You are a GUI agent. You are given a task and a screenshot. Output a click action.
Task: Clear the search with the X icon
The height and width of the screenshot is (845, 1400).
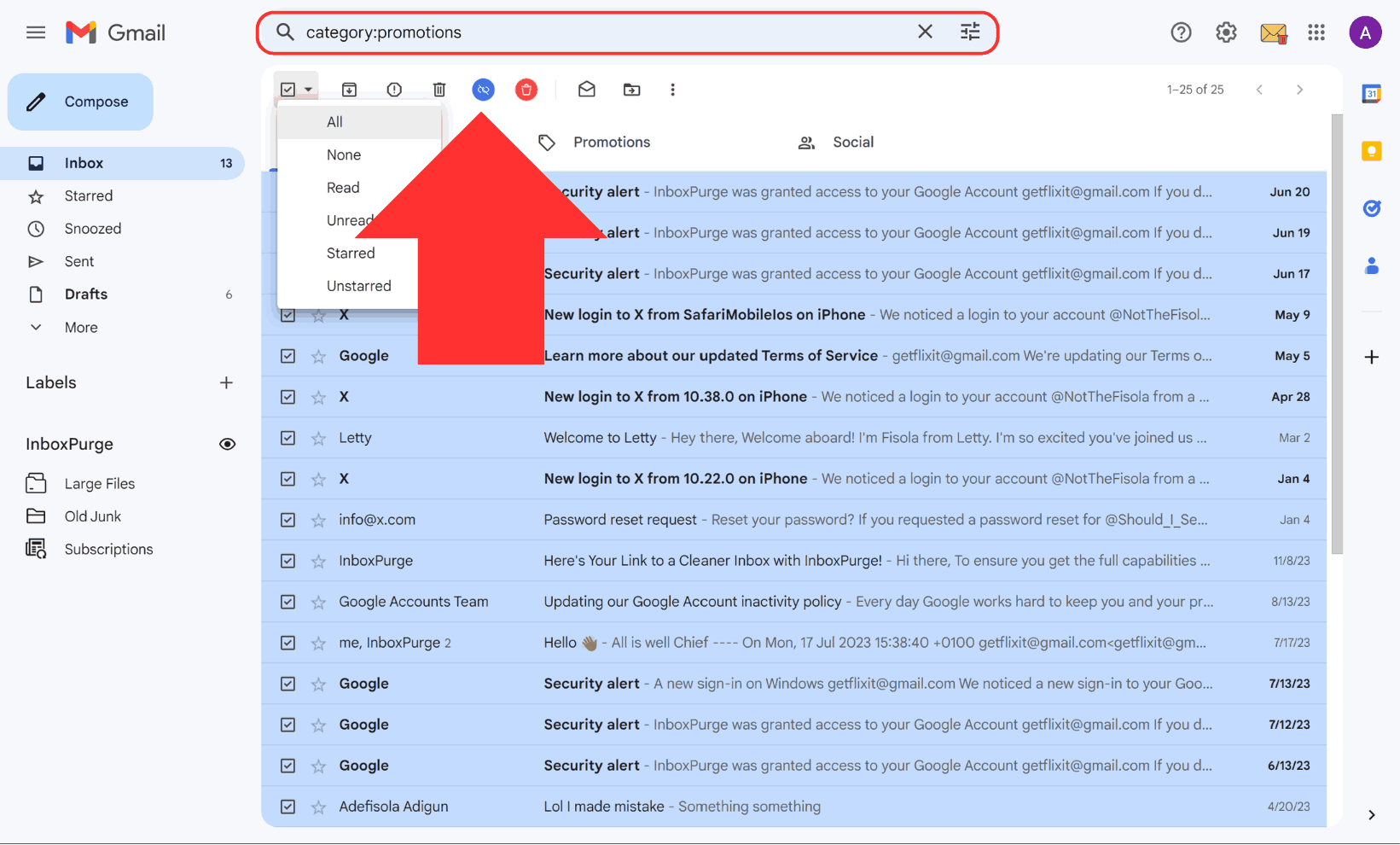tap(925, 32)
